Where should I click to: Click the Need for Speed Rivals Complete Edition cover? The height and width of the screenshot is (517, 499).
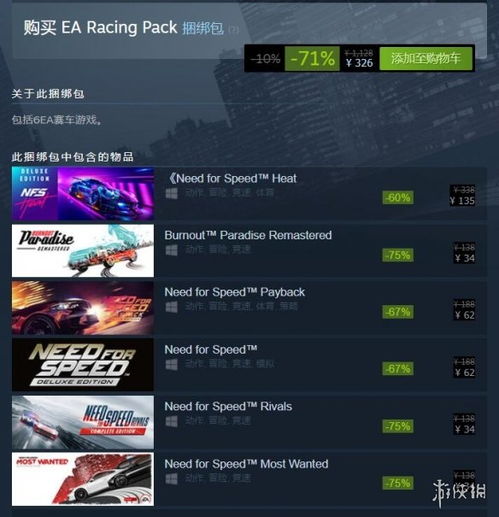pos(83,422)
